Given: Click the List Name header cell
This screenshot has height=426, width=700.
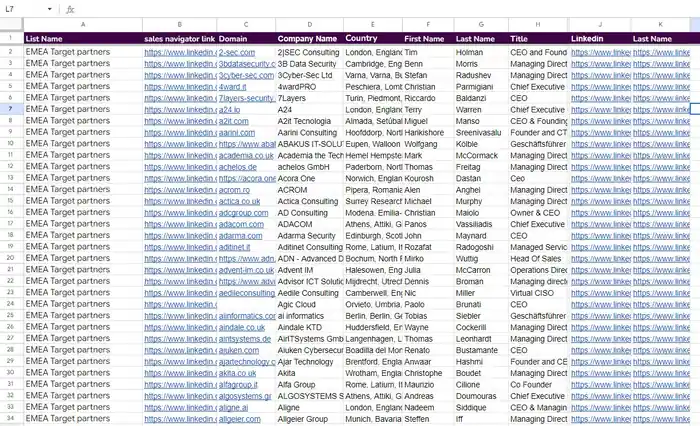Looking at the screenshot, I should pyautogui.click(x=83, y=39).
